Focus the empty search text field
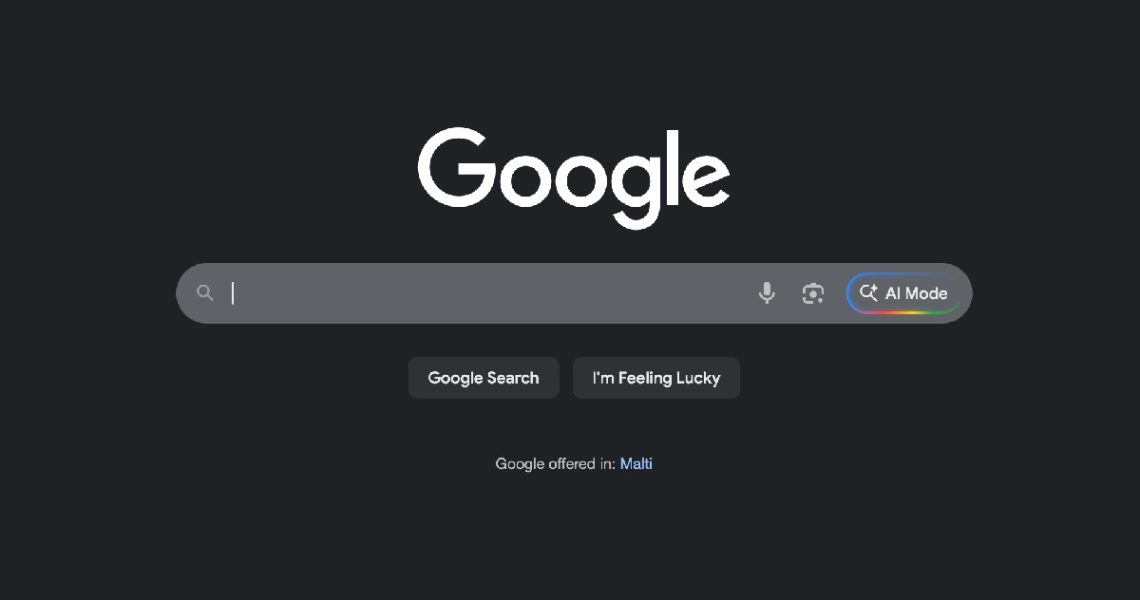 pos(487,293)
